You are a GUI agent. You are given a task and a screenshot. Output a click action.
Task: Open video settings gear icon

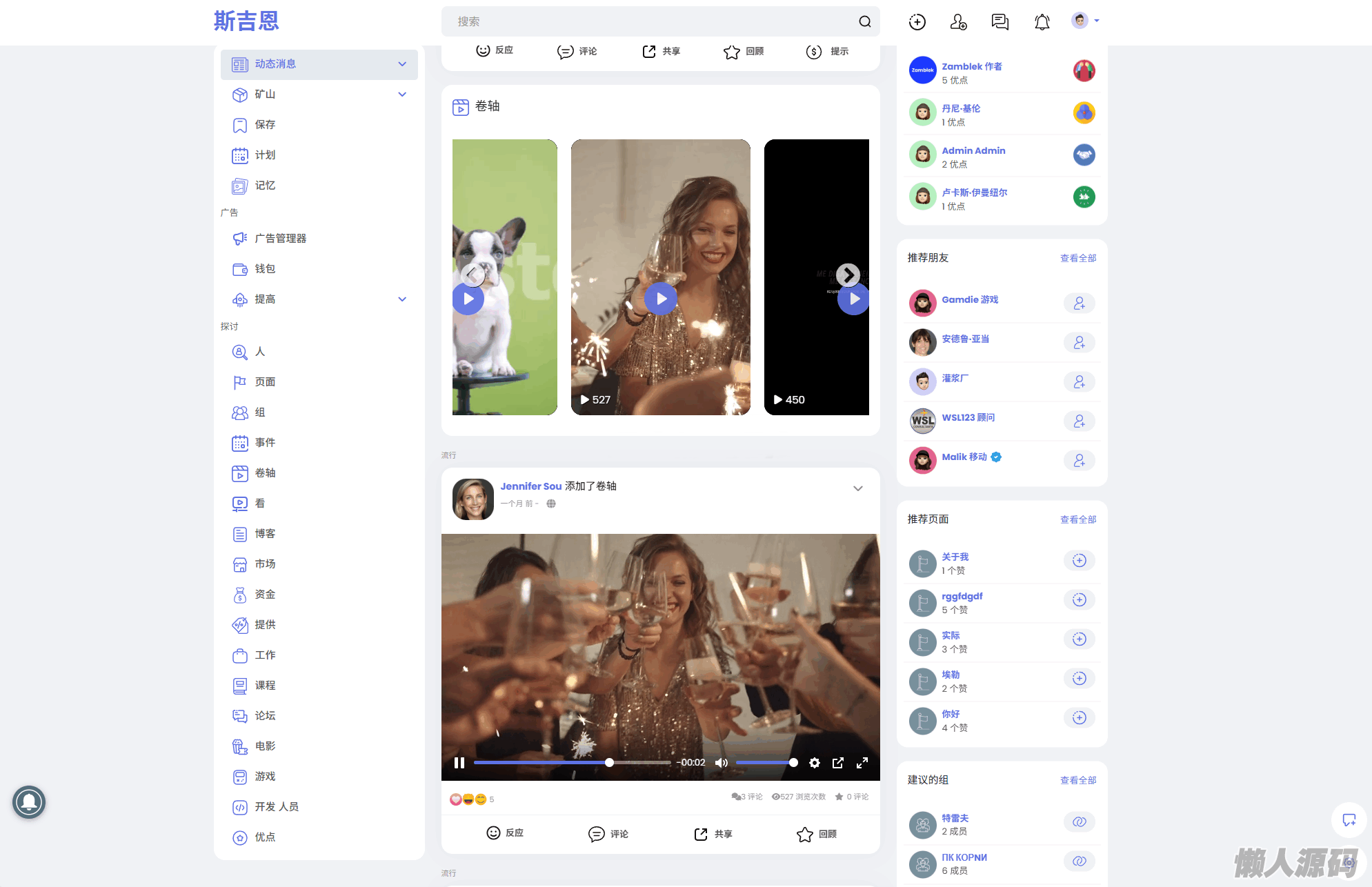tap(814, 763)
